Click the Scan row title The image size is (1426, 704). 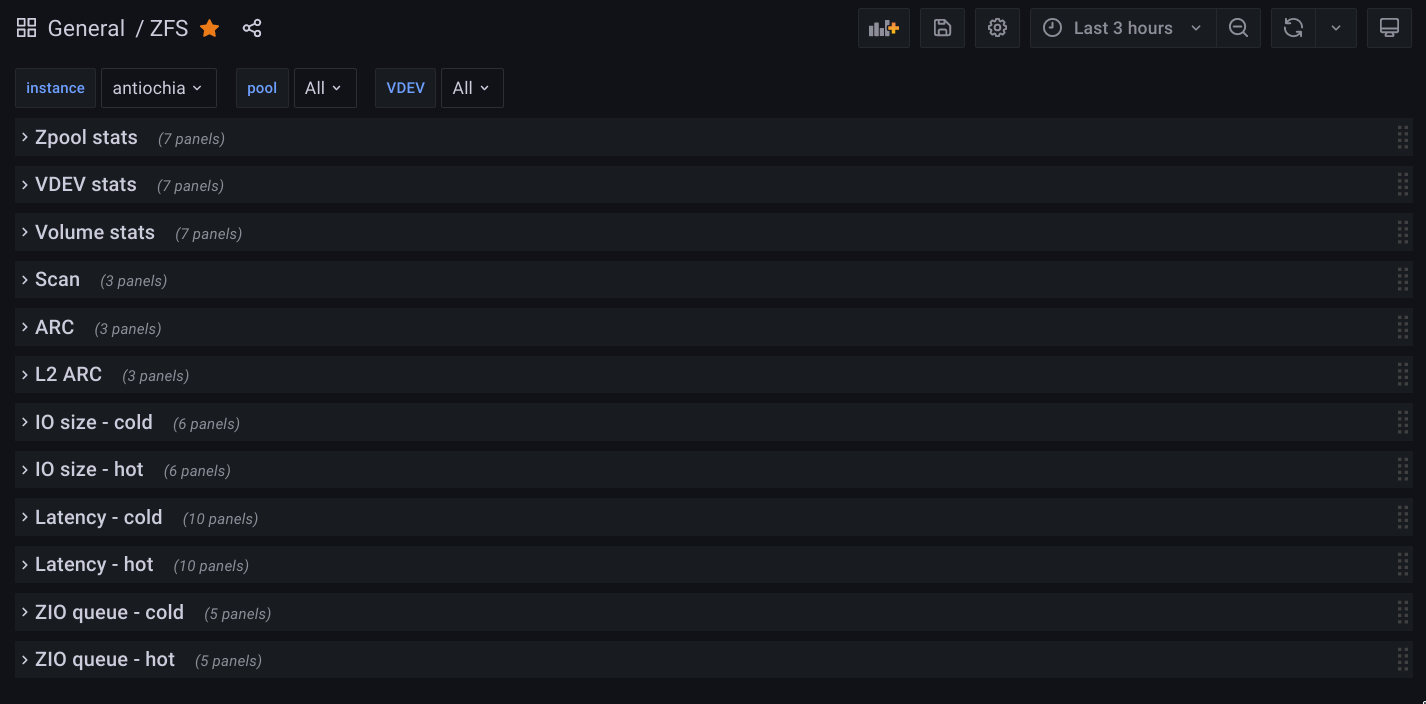pos(57,279)
